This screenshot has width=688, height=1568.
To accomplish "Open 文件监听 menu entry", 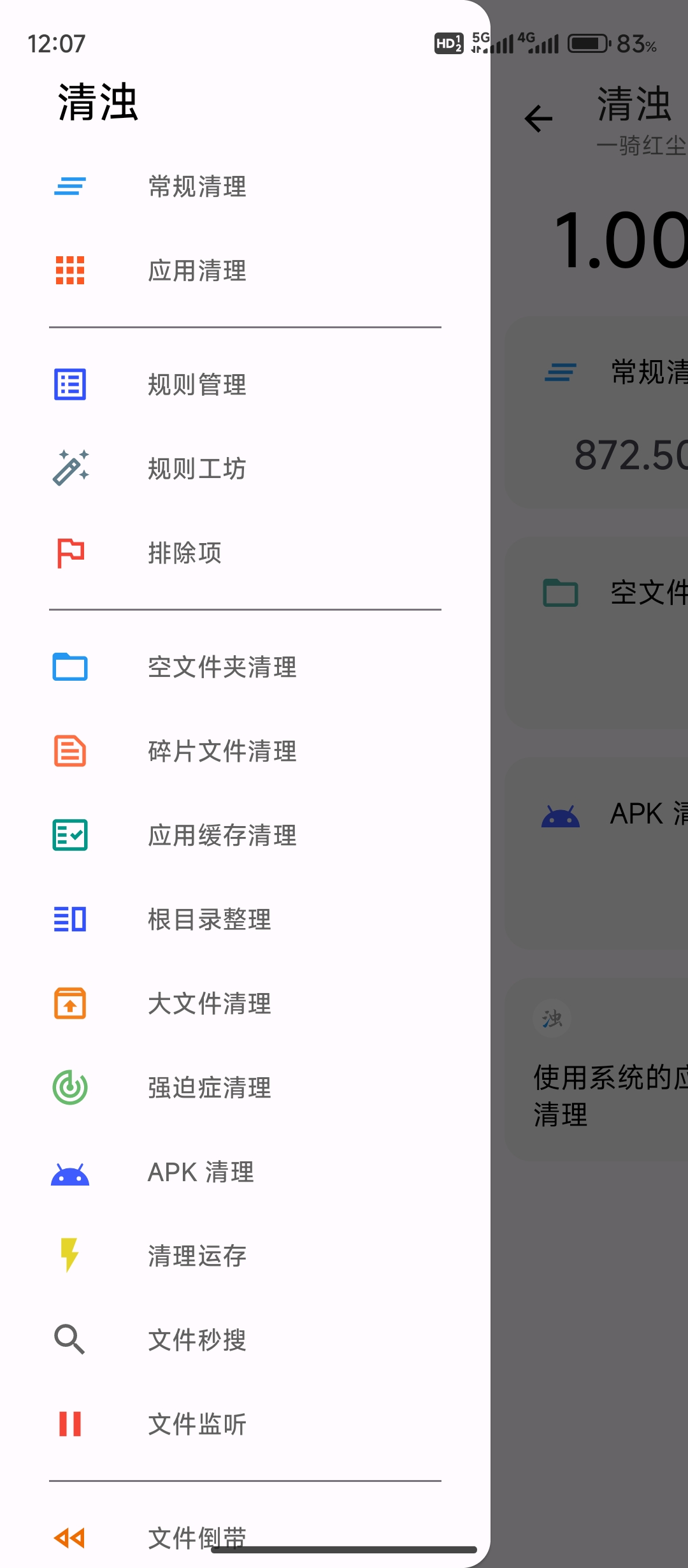I will pyautogui.click(x=197, y=1423).
